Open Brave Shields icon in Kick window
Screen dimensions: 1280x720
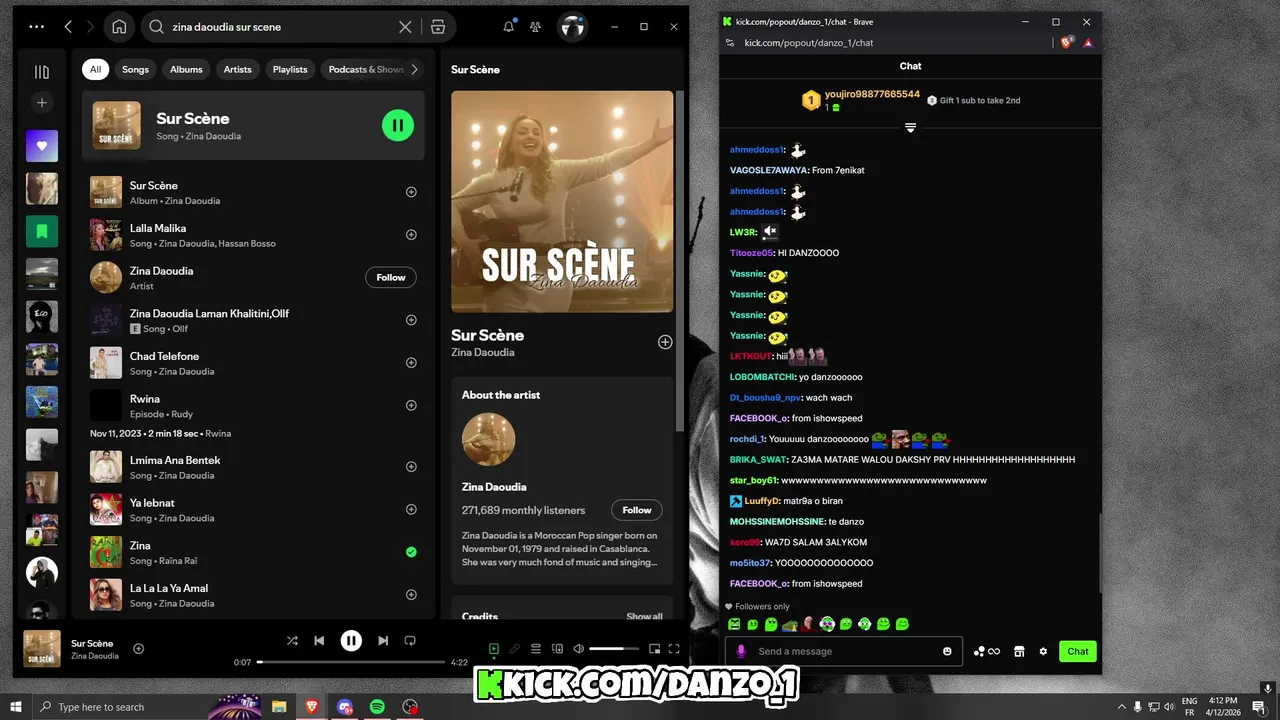pos(1066,43)
